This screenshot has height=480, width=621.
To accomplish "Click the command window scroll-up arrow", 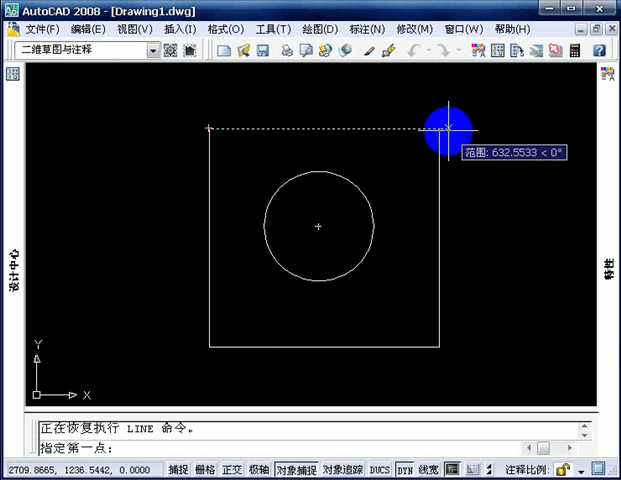I will 585,427.
